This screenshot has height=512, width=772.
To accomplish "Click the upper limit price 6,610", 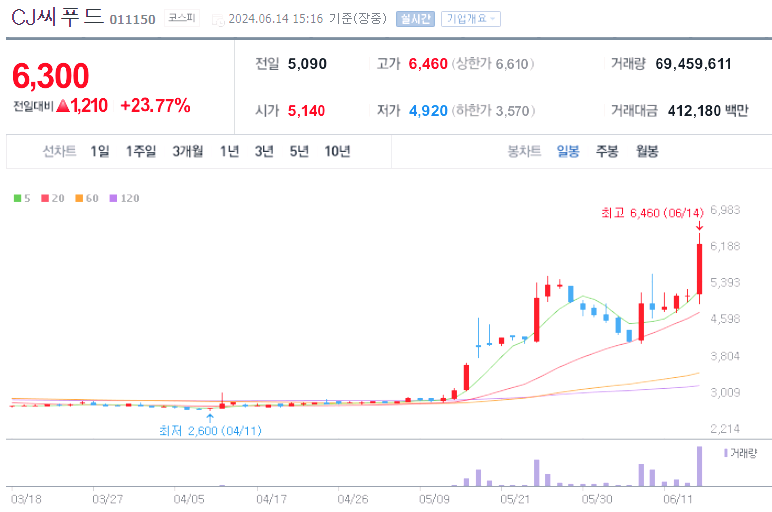I will point(512,64).
